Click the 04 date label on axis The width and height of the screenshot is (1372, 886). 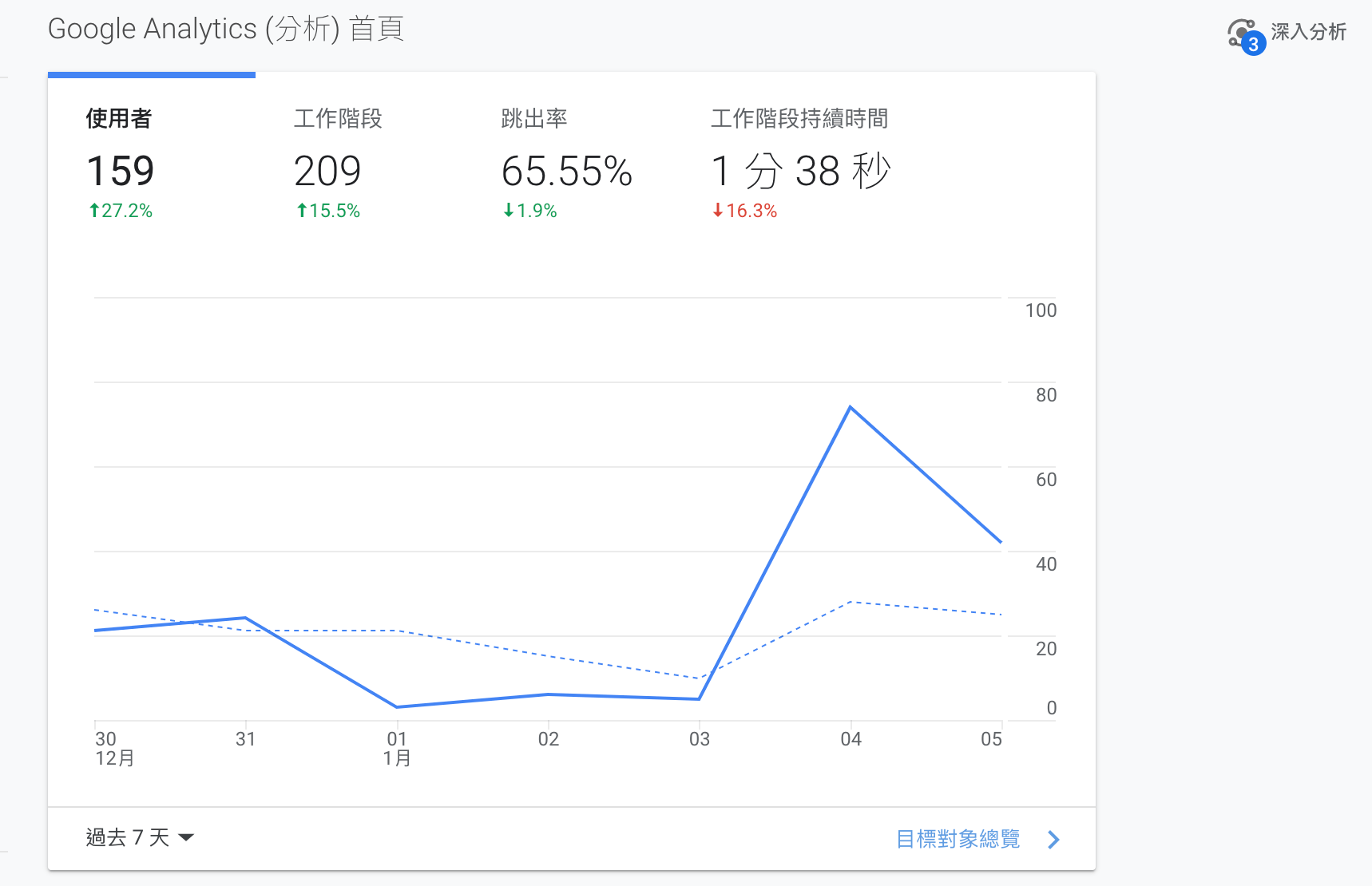[851, 739]
